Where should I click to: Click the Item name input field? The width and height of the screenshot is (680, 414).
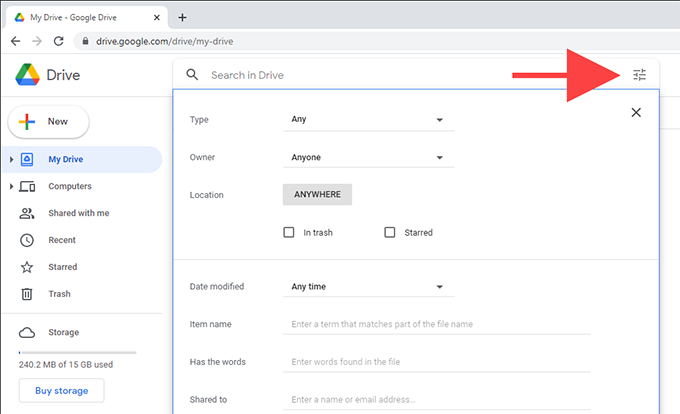click(x=436, y=324)
